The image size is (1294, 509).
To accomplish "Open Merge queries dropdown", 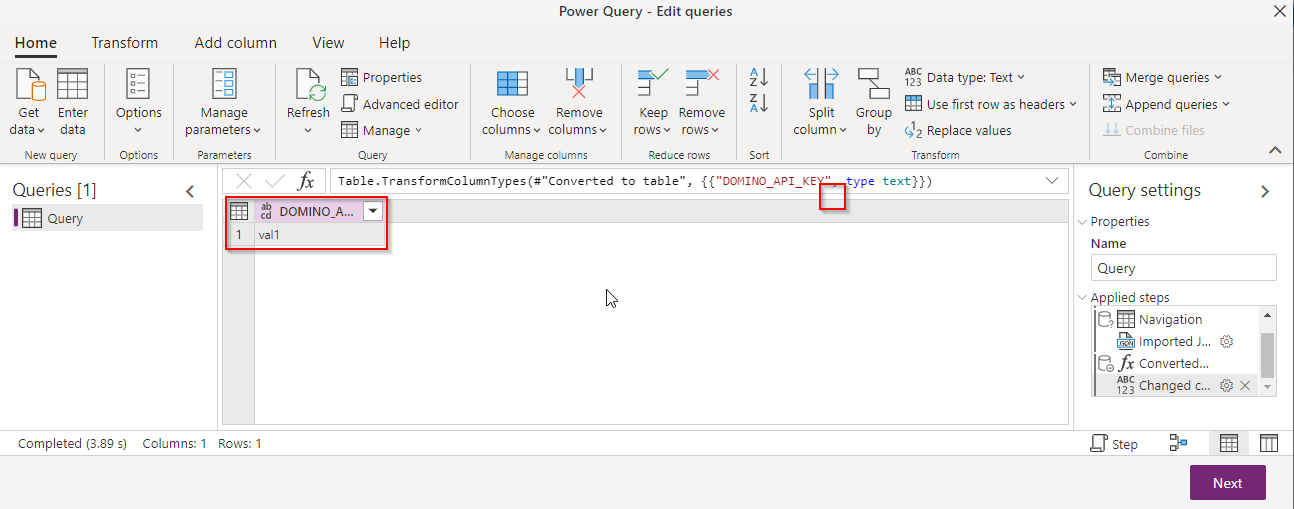I will click(1162, 77).
